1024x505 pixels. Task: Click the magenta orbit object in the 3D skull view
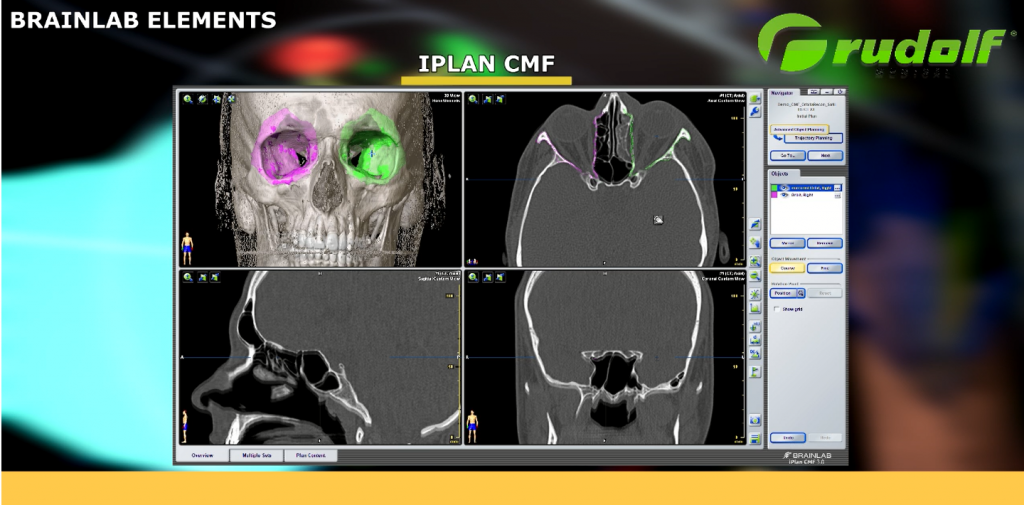click(x=285, y=146)
